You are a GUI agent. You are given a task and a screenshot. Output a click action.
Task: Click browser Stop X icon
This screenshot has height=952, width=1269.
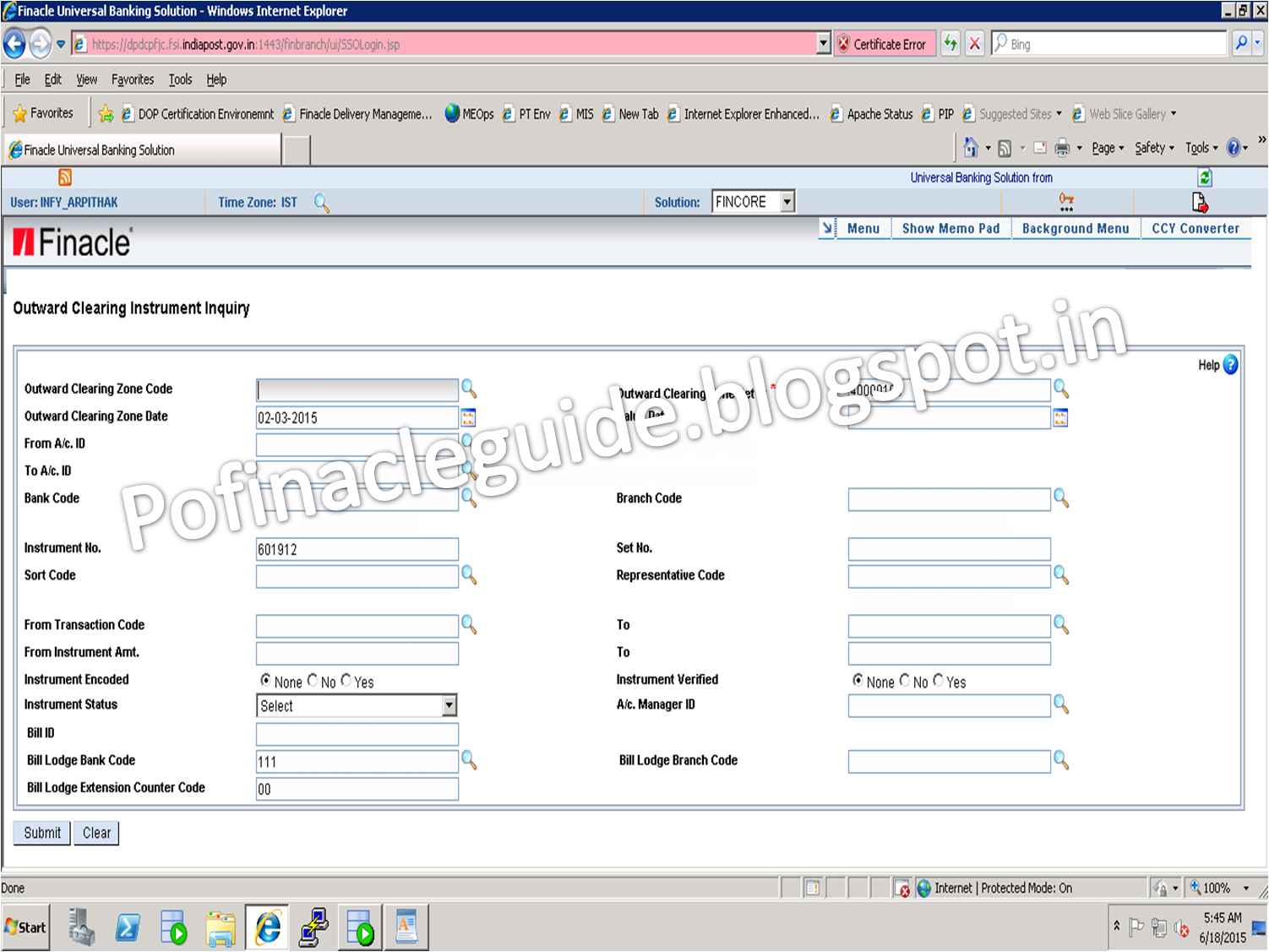pos(974,44)
